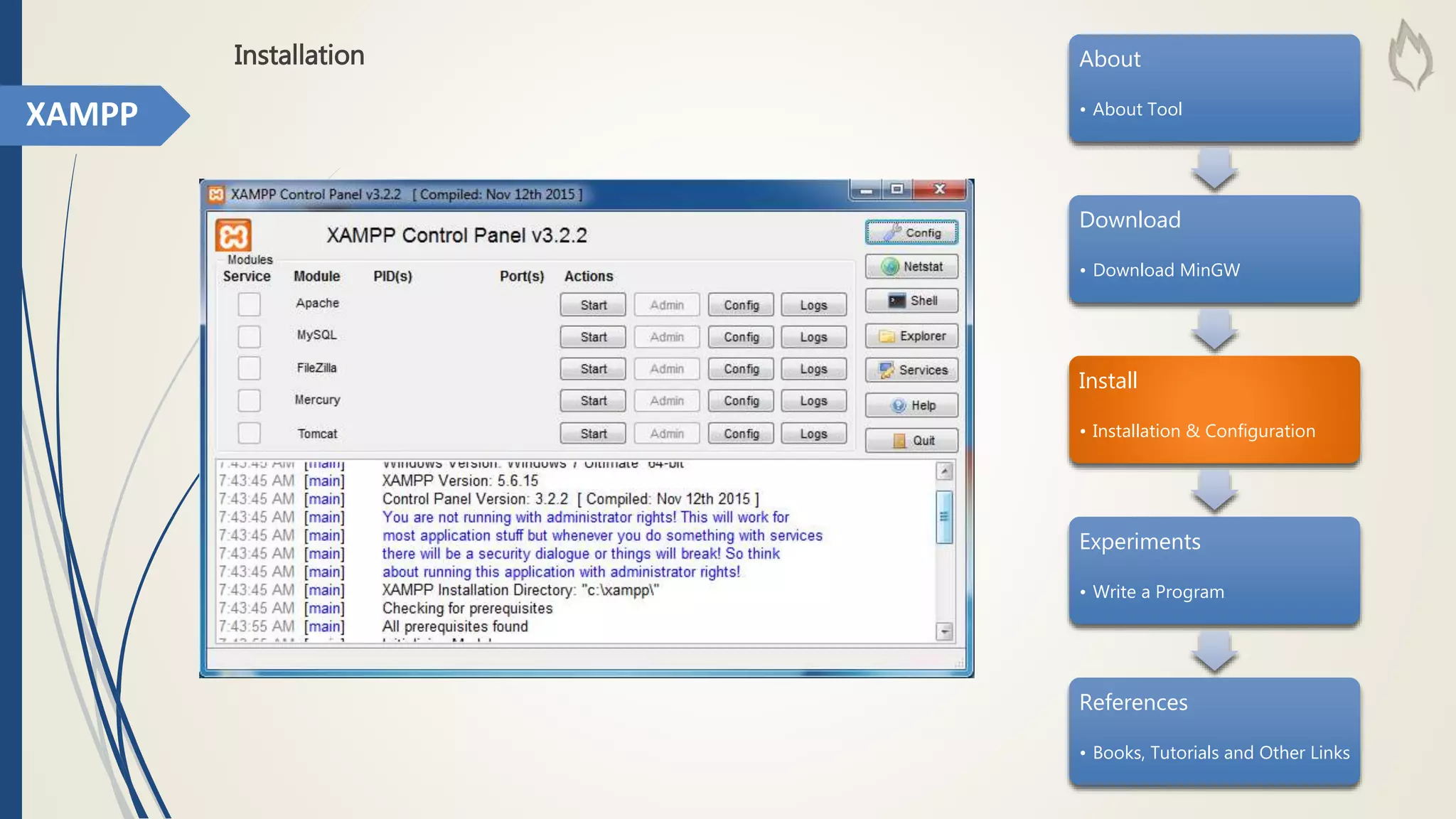Viewport: 1456px width, 819px height.
Task: Toggle the FileZilla service checkbox
Action: 249,368
